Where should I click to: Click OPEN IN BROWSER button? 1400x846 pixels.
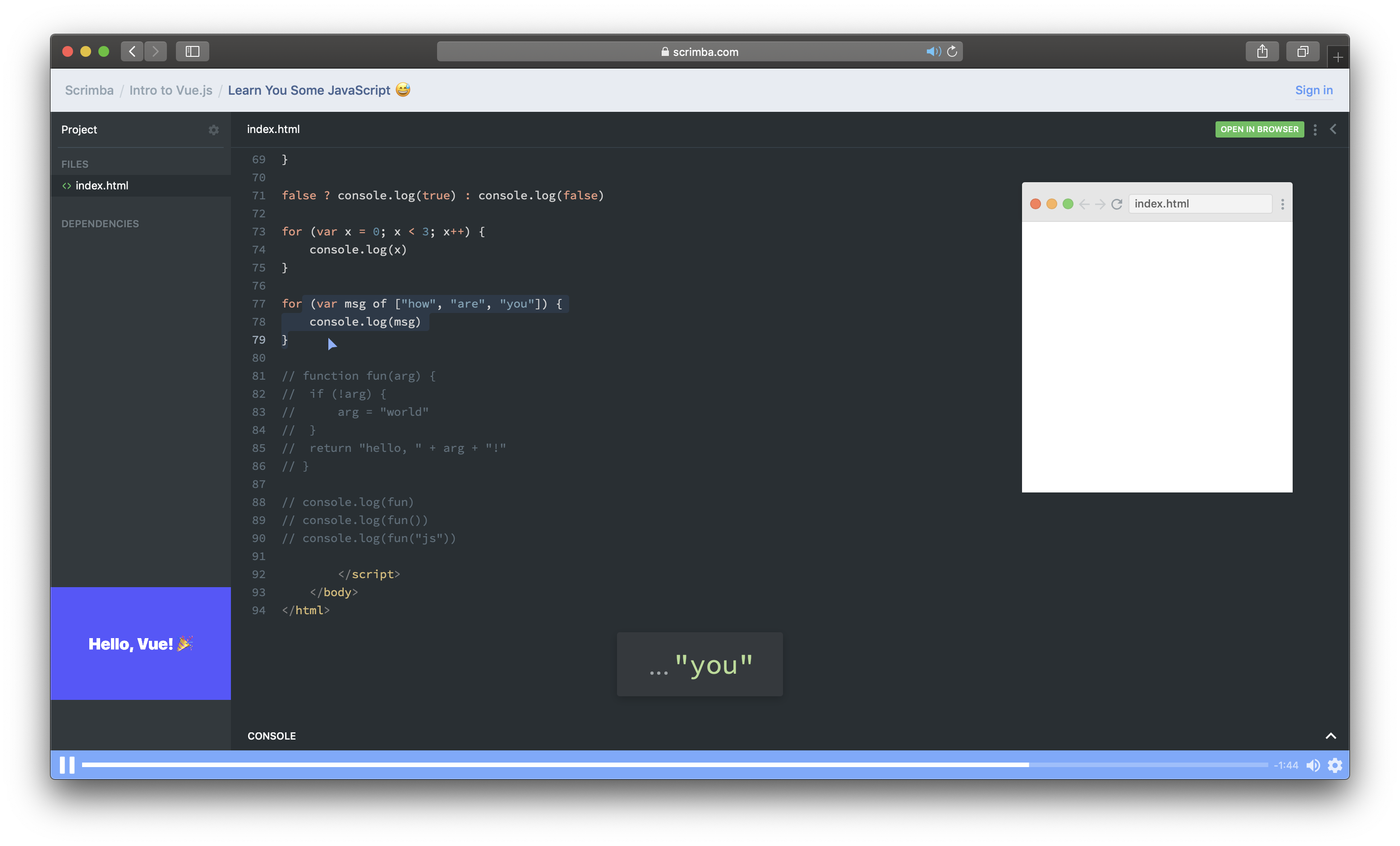[1259, 129]
